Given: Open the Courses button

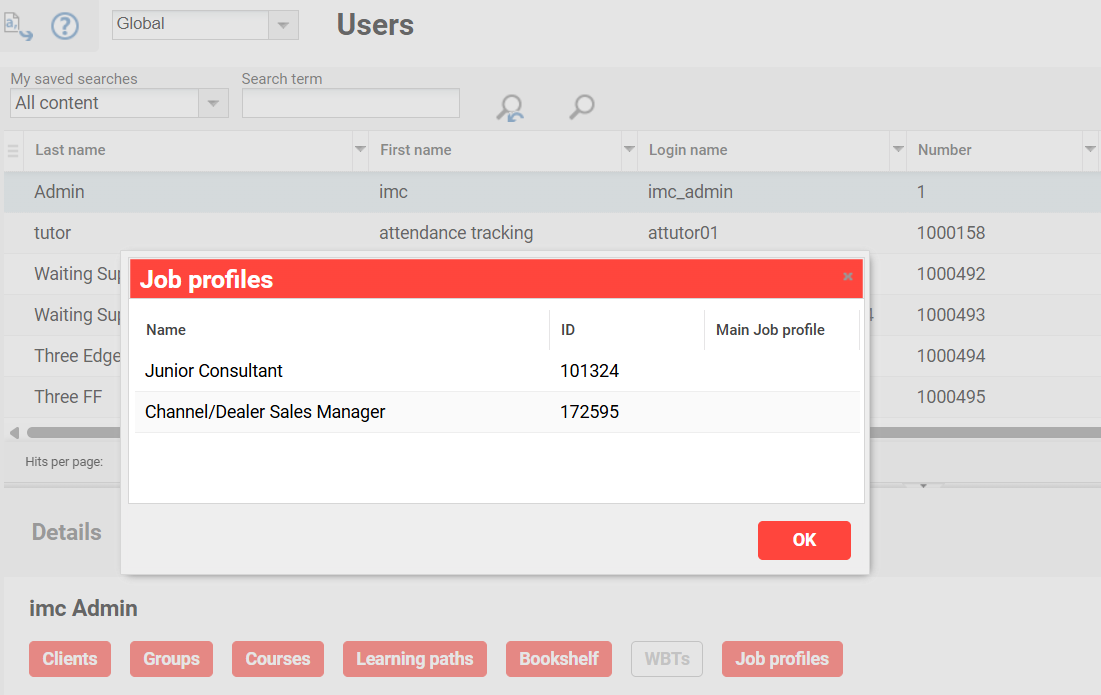Looking at the screenshot, I should [x=277, y=658].
